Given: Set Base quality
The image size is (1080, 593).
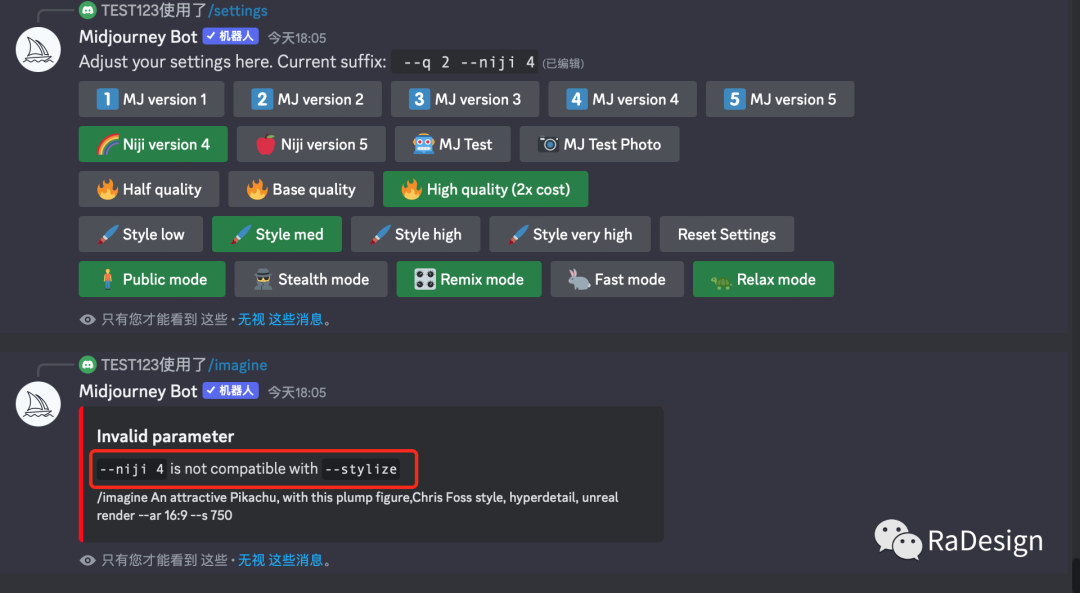Looking at the screenshot, I should click(301, 189).
